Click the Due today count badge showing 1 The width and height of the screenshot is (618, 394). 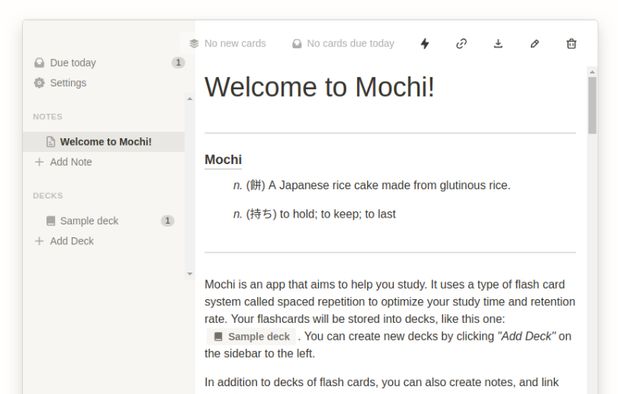(x=178, y=63)
